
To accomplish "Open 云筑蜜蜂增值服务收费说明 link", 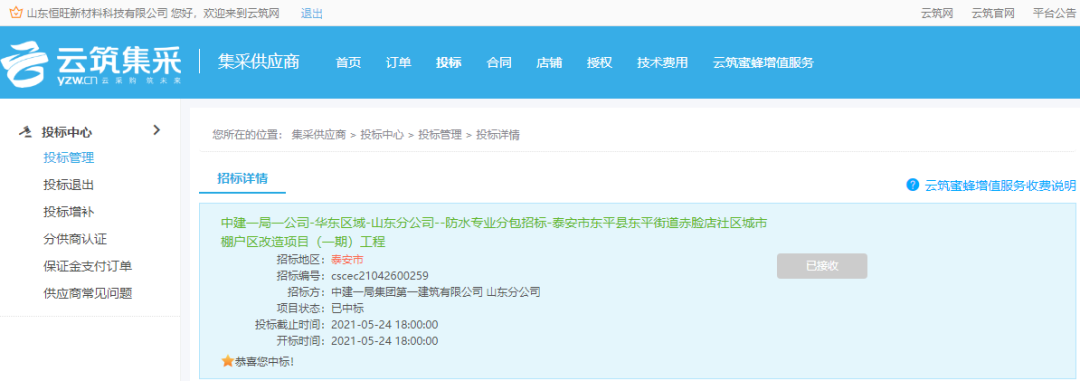I will click(x=1000, y=185).
